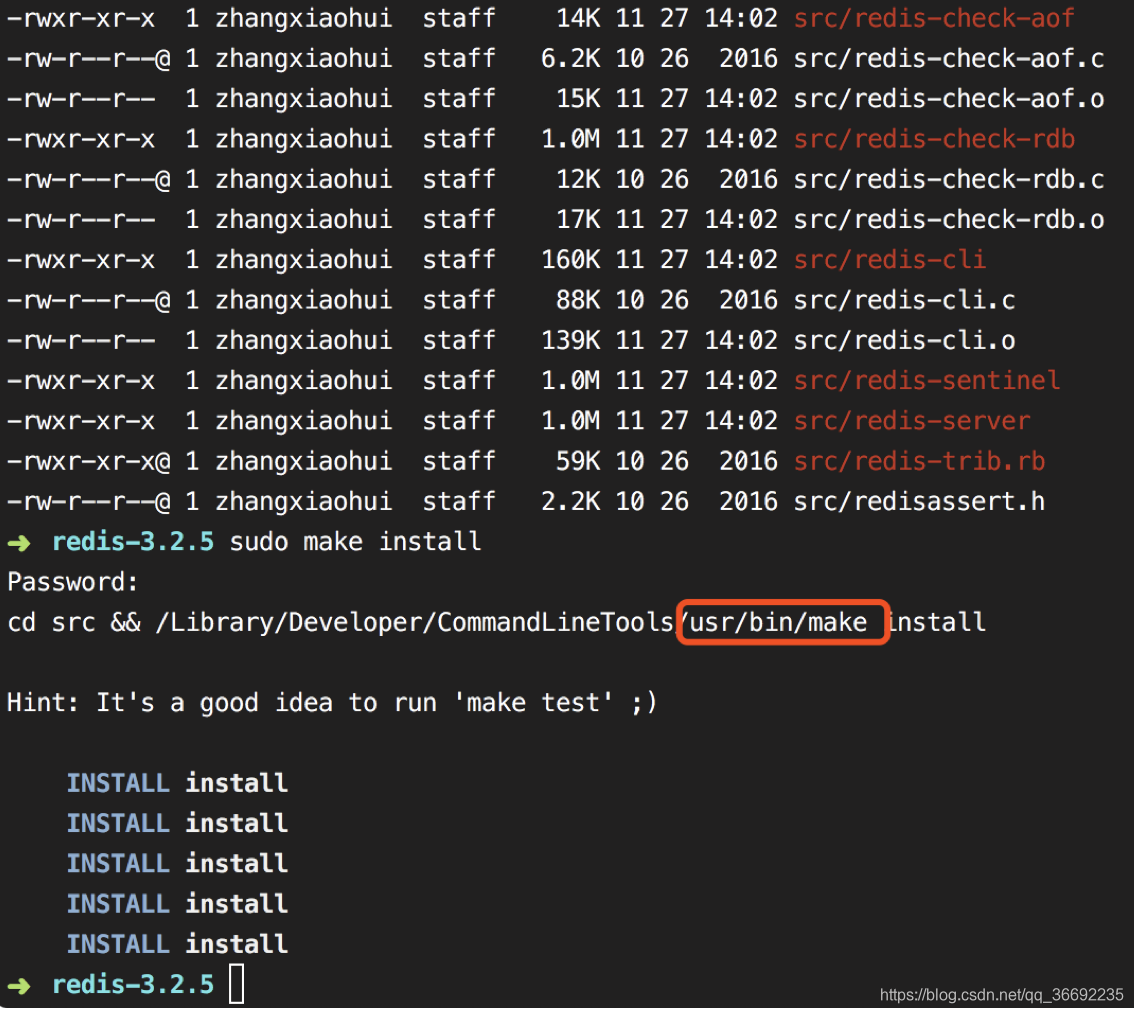
Task: Click the green arrow before 'sudo make install'
Action: [20, 543]
